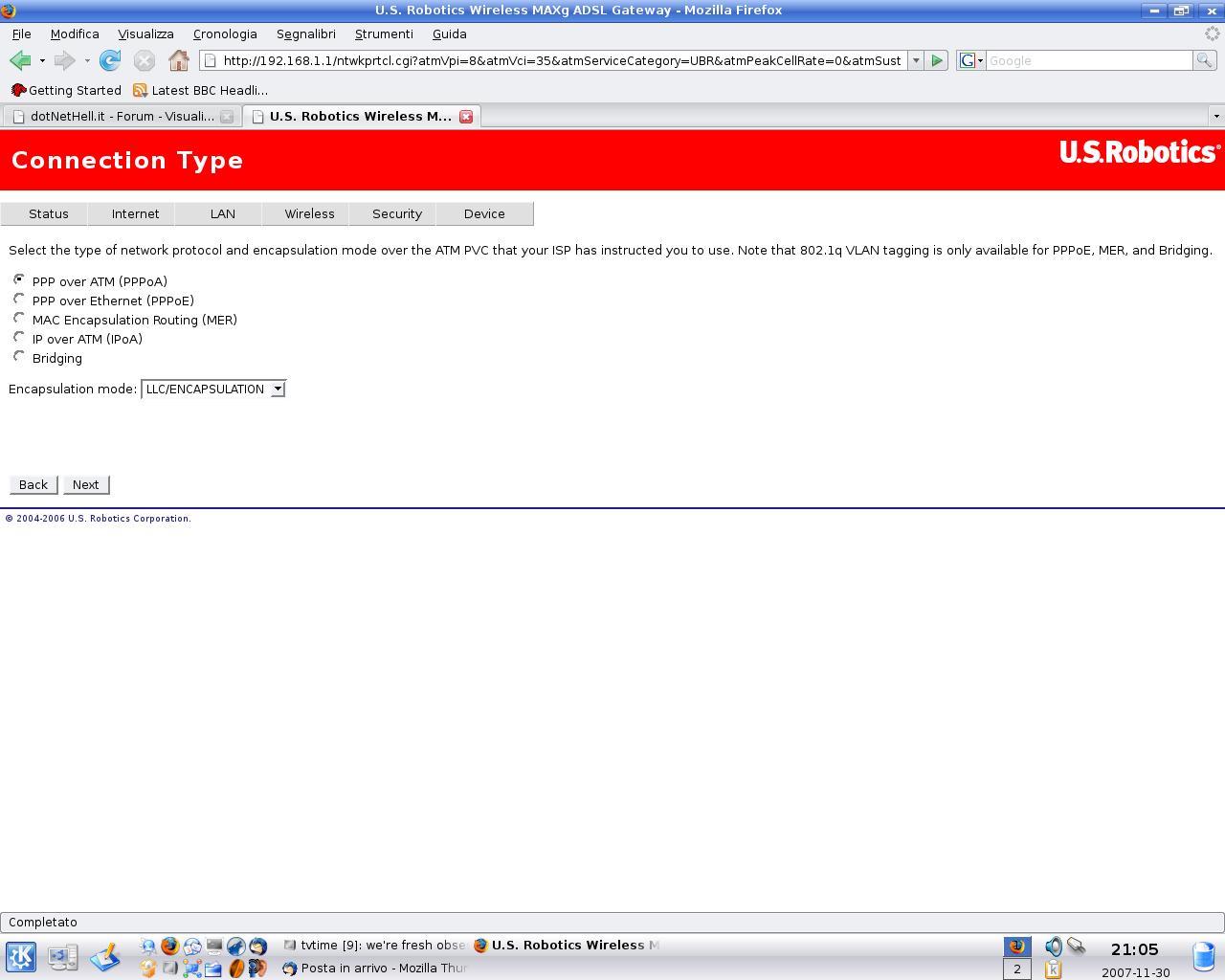Open the trash bin icon

click(1204, 956)
